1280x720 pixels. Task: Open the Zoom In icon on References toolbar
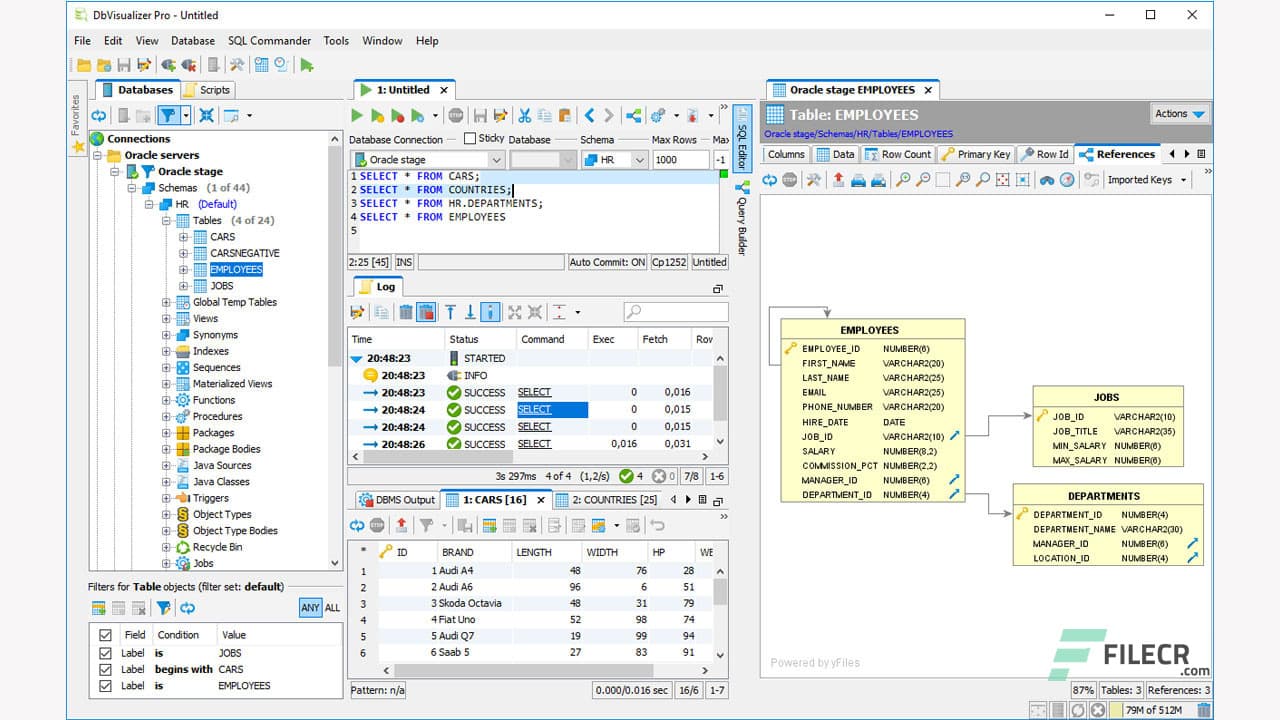(904, 182)
